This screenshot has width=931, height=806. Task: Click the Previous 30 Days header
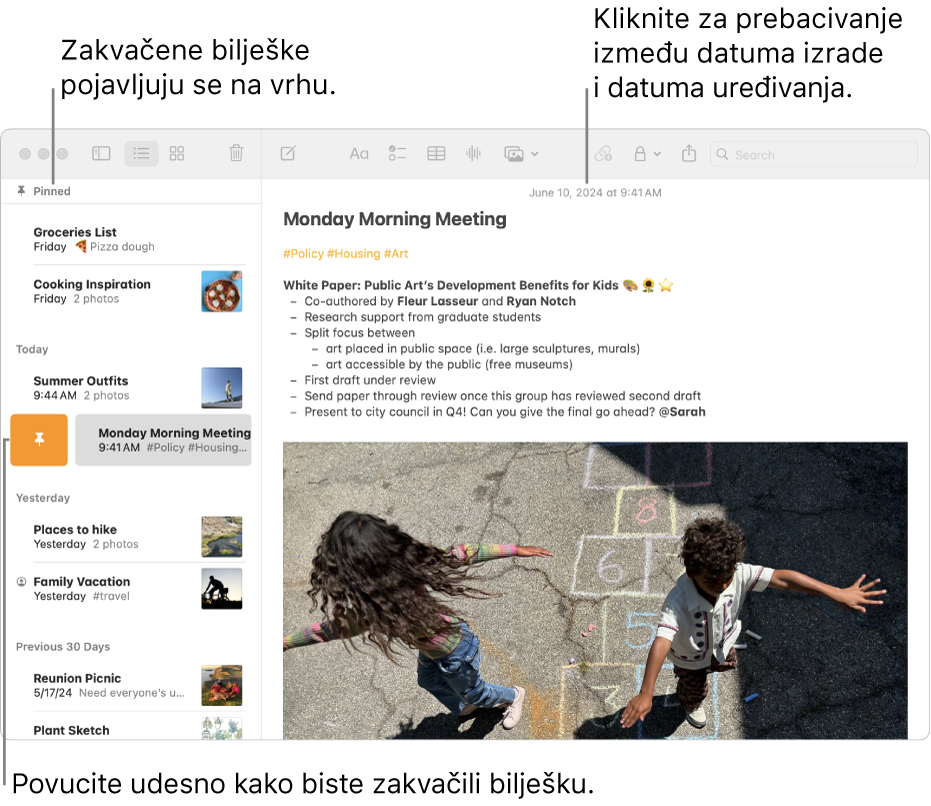[x=63, y=646]
